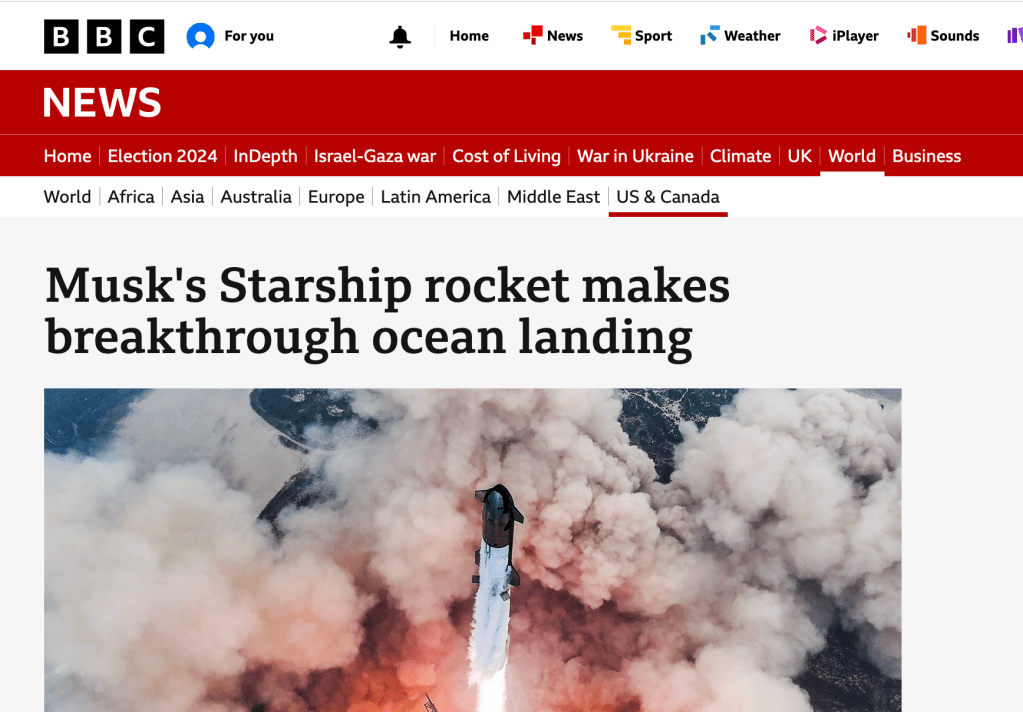Image resolution: width=1023 pixels, height=712 pixels.
Task: Click the yellow Sport icon
Action: (620, 35)
